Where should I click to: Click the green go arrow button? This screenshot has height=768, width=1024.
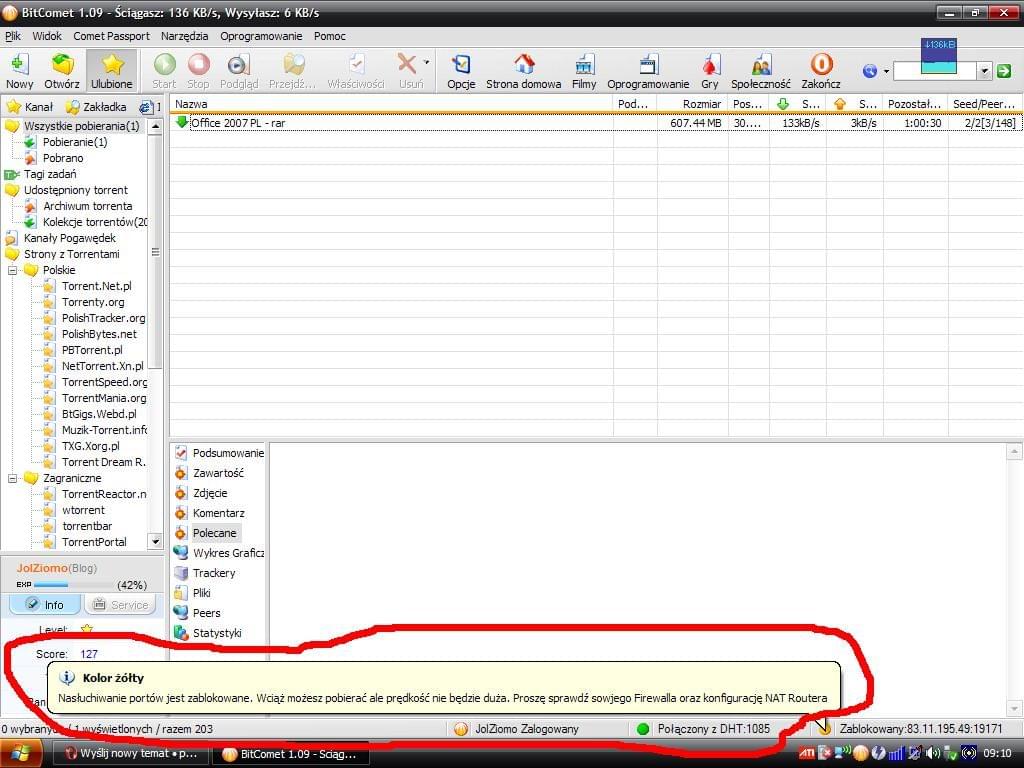1004,71
